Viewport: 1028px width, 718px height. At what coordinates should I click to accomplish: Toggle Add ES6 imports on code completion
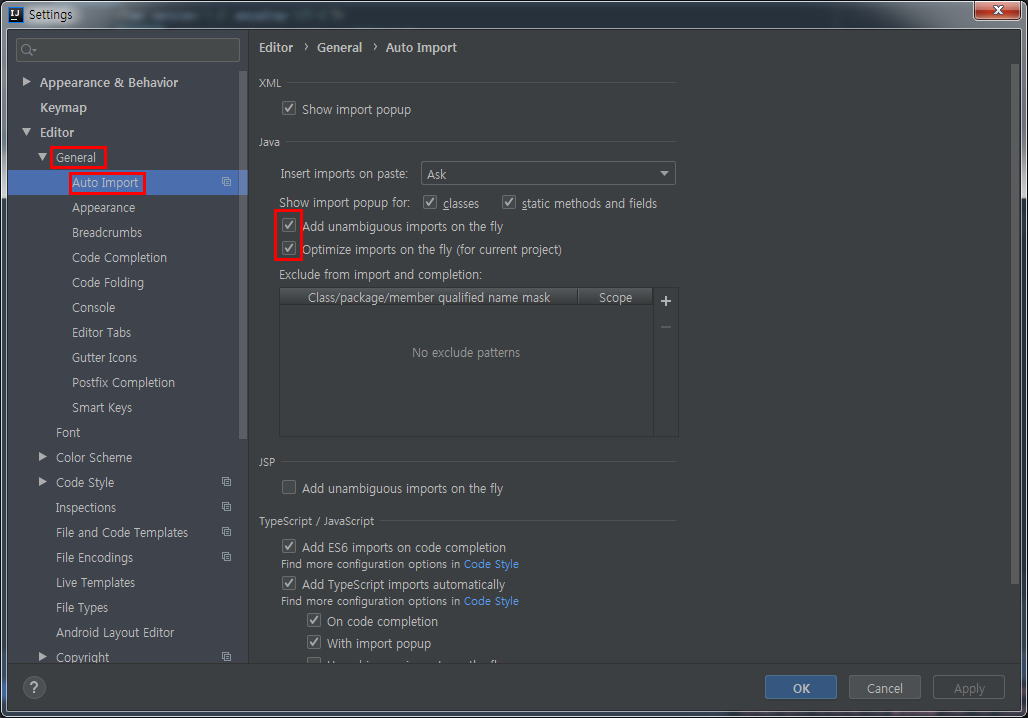pyautogui.click(x=288, y=546)
